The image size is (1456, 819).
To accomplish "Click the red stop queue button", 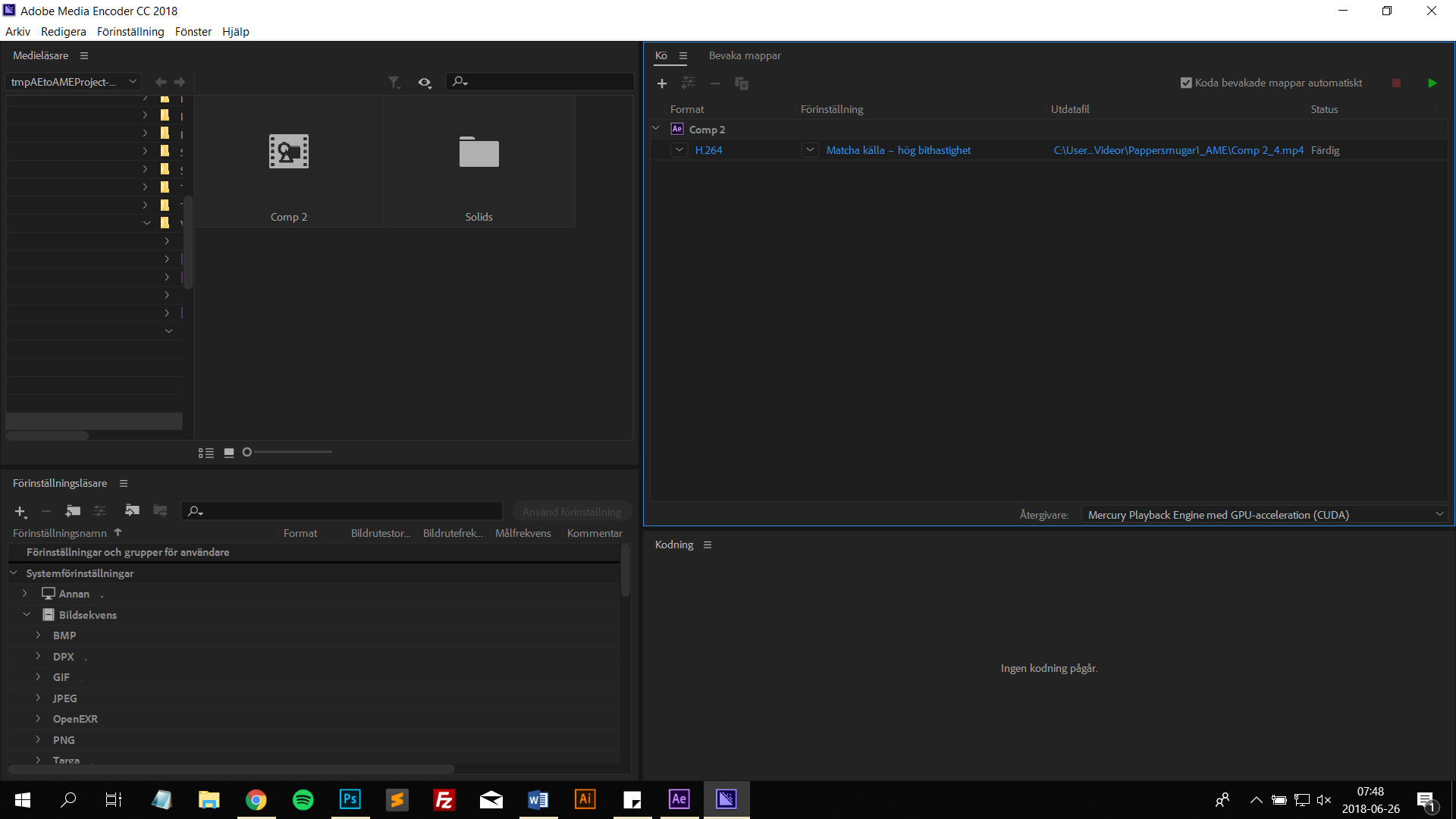I will coord(1396,83).
